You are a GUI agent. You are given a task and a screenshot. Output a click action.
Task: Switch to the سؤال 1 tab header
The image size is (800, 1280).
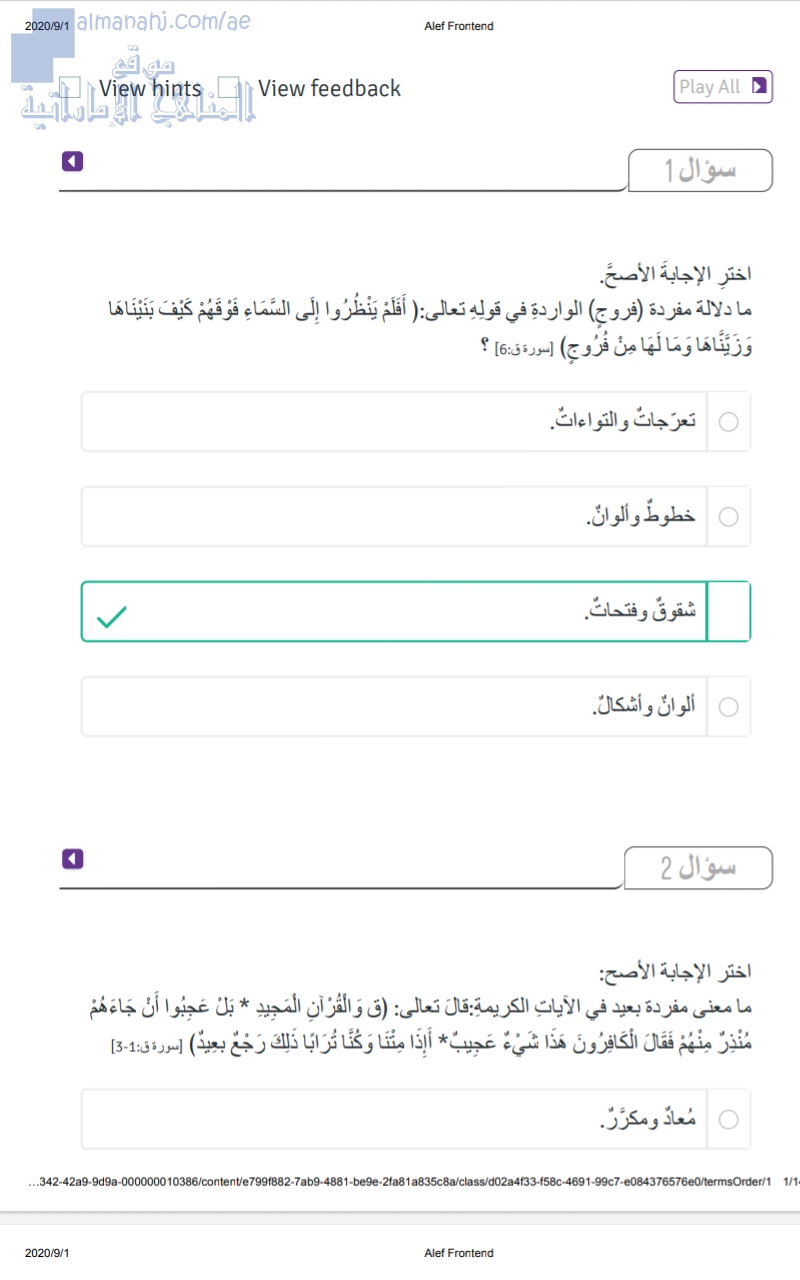(699, 170)
